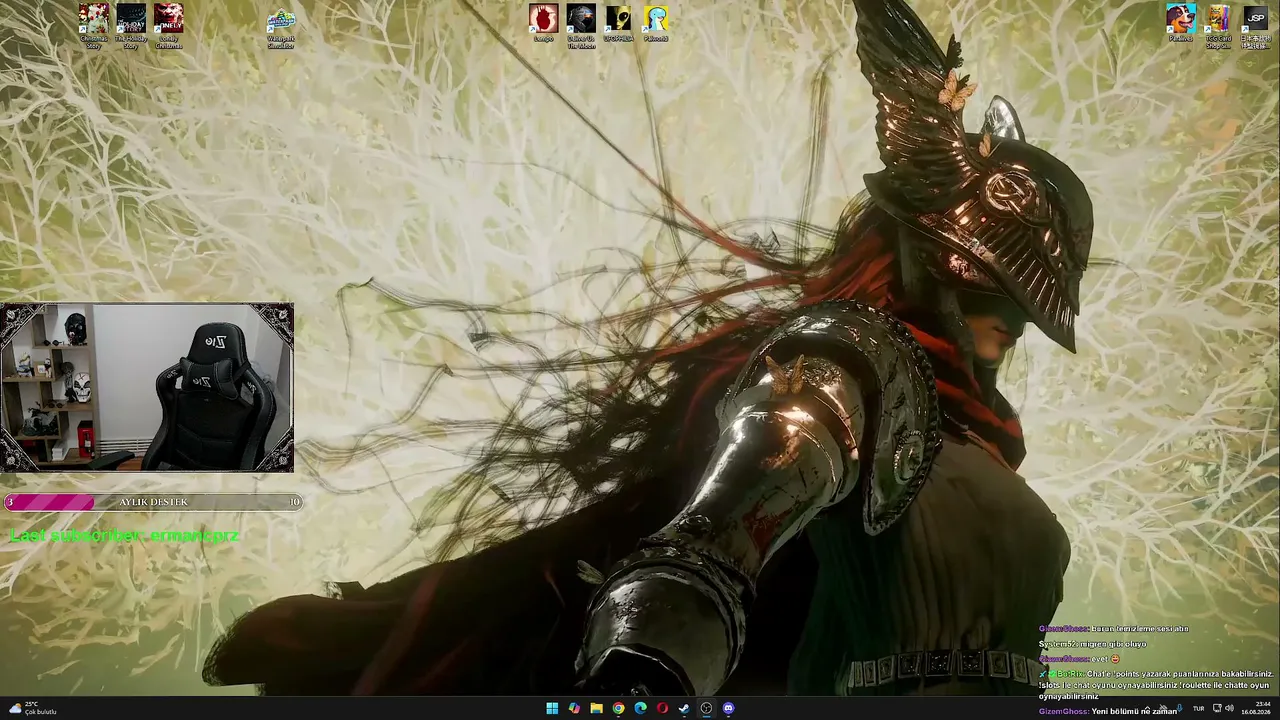Launch the Longvinter heart icon shortcut
The image size is (1280, 720).
pos(544,23)
